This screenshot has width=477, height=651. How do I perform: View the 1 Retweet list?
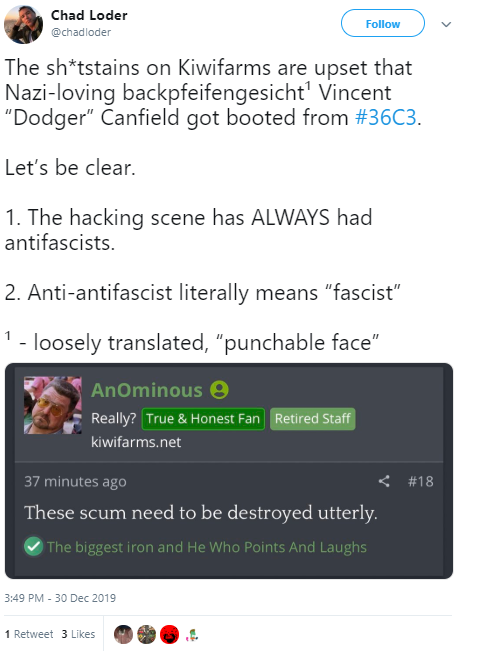pos(29,634)
